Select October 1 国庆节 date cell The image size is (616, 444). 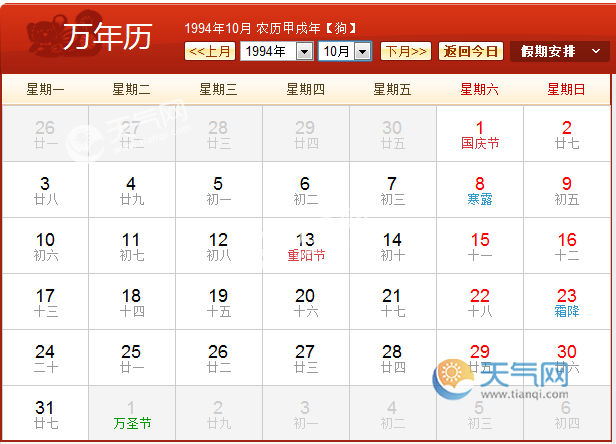tap(479, 134)
